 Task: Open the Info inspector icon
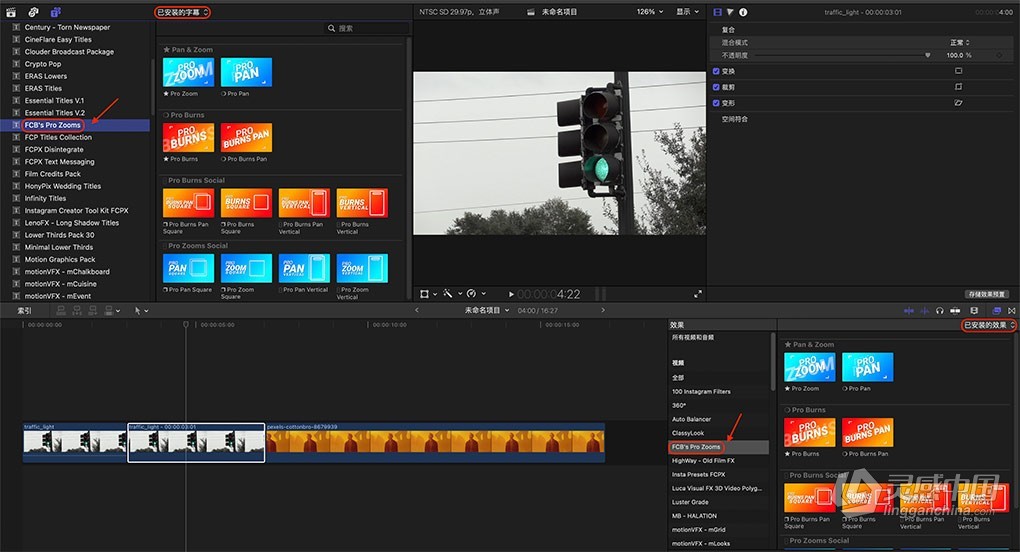coord(743,12)
